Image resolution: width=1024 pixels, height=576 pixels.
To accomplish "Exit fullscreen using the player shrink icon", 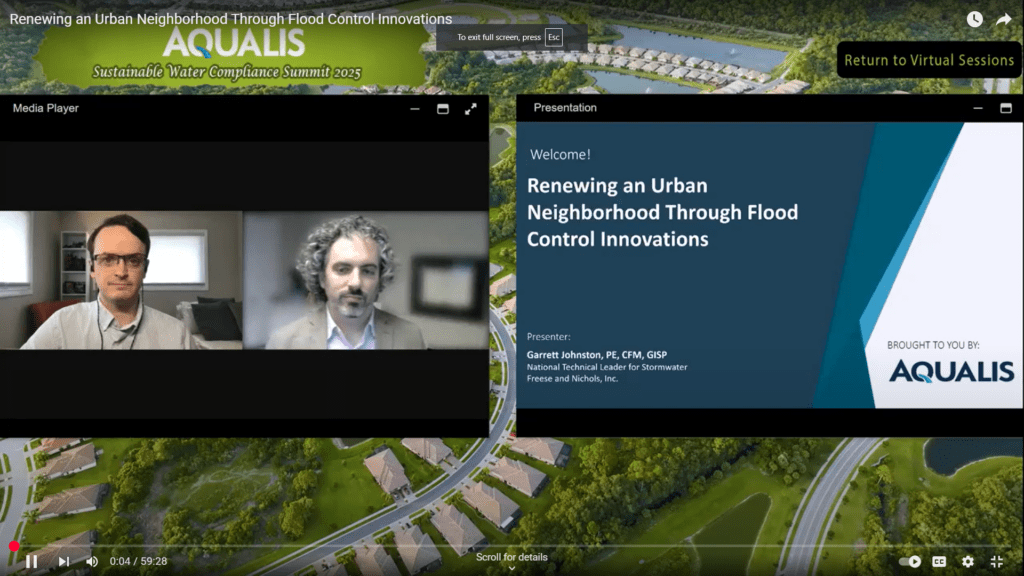I will (x=996, y=561).
